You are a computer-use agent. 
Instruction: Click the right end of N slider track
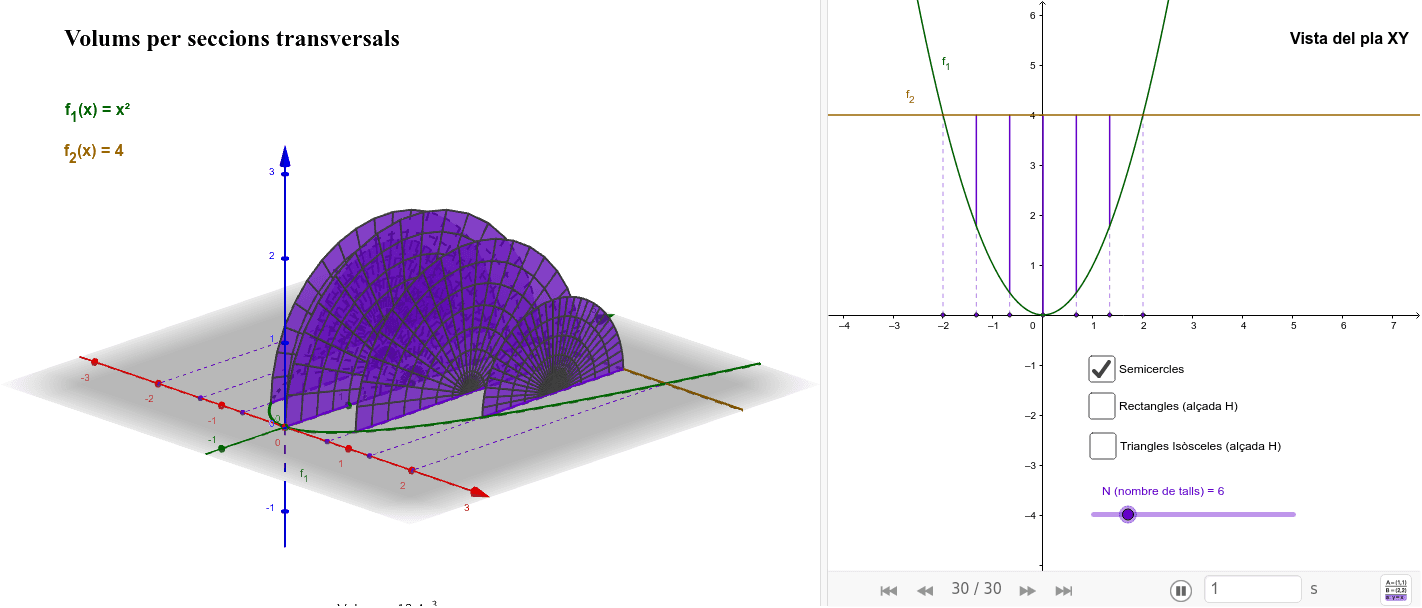pyautogui.click(x=1293, y=514)
